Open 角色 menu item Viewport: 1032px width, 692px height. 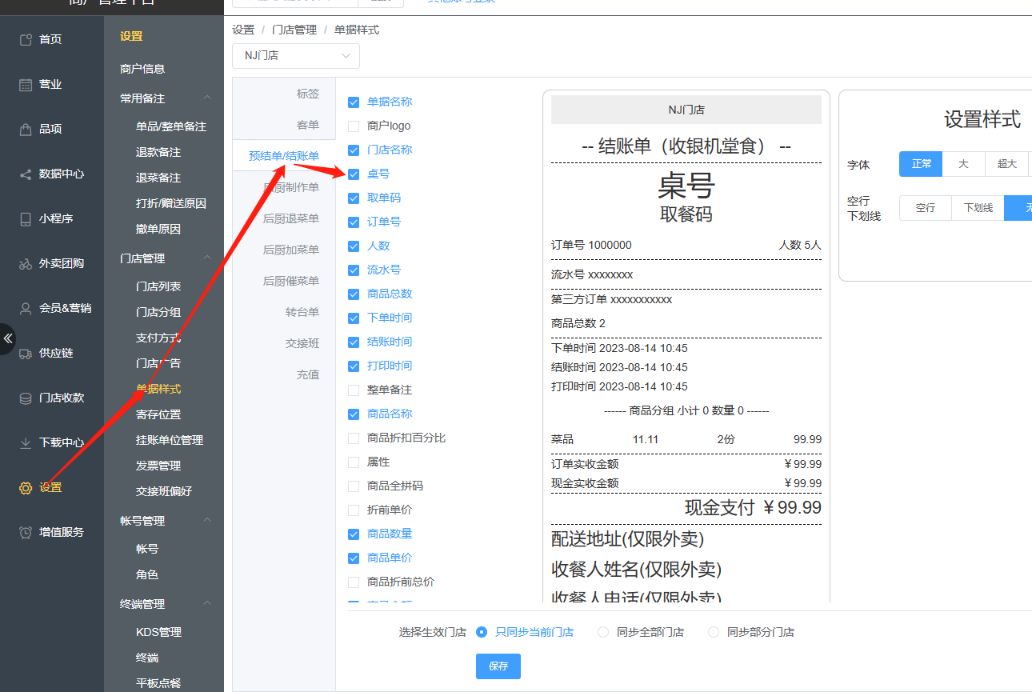click(147, 574)
